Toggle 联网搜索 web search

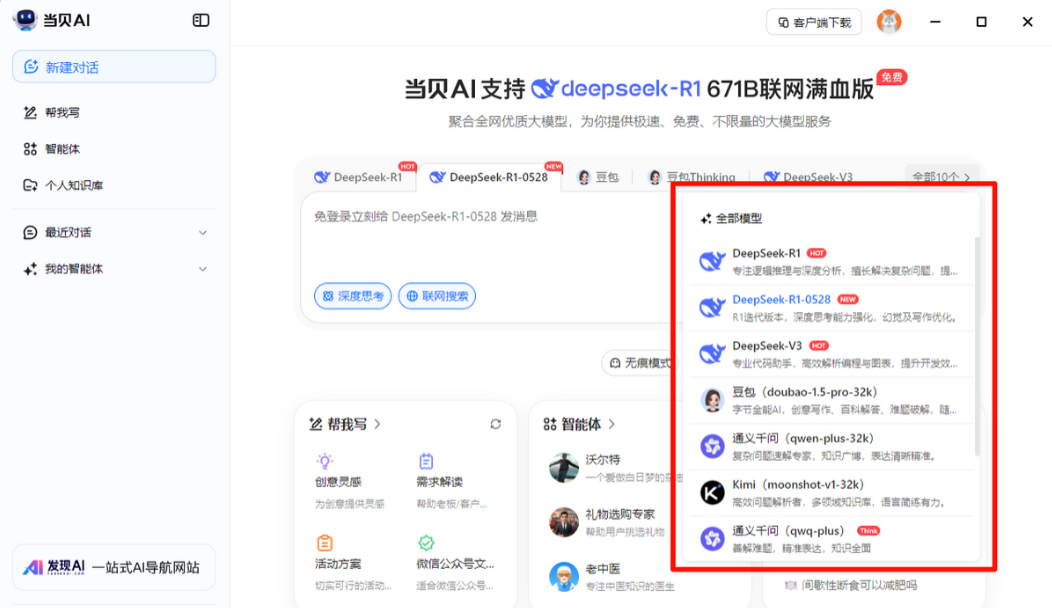[x=437, y=296]
